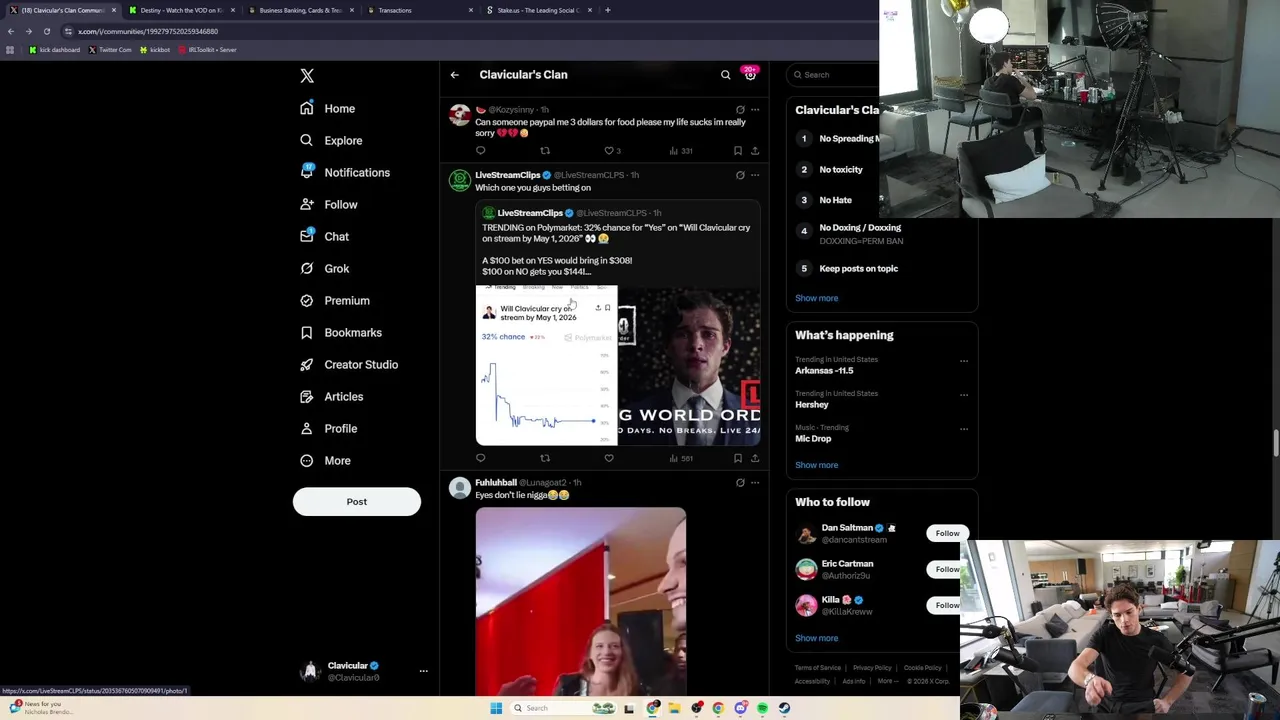
Task: Share the LiveStreamClips post
Action: tap(755, 458)
